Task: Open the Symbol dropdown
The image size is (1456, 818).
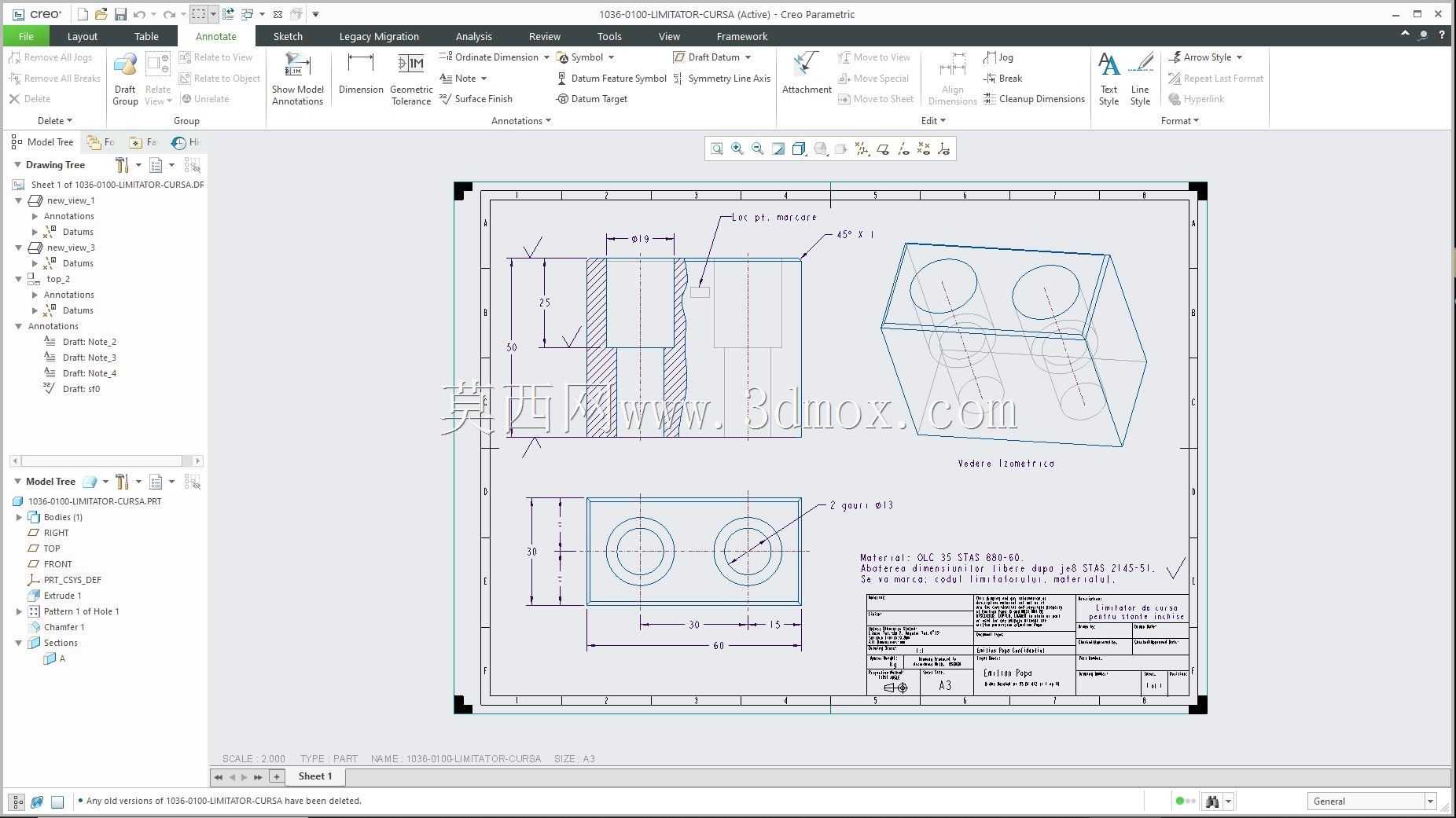Action: coord(611,57)
